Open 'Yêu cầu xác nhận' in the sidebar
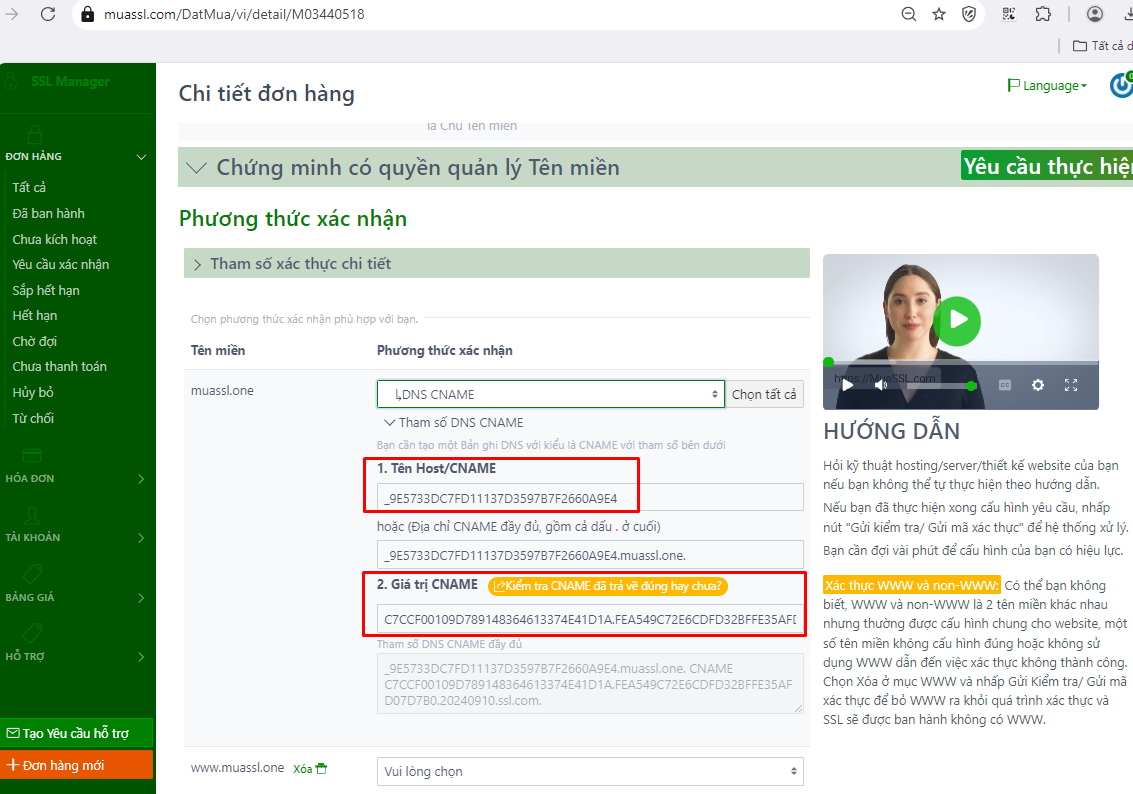The width and height of the screenshot is (1133, 794). [61, 265]
